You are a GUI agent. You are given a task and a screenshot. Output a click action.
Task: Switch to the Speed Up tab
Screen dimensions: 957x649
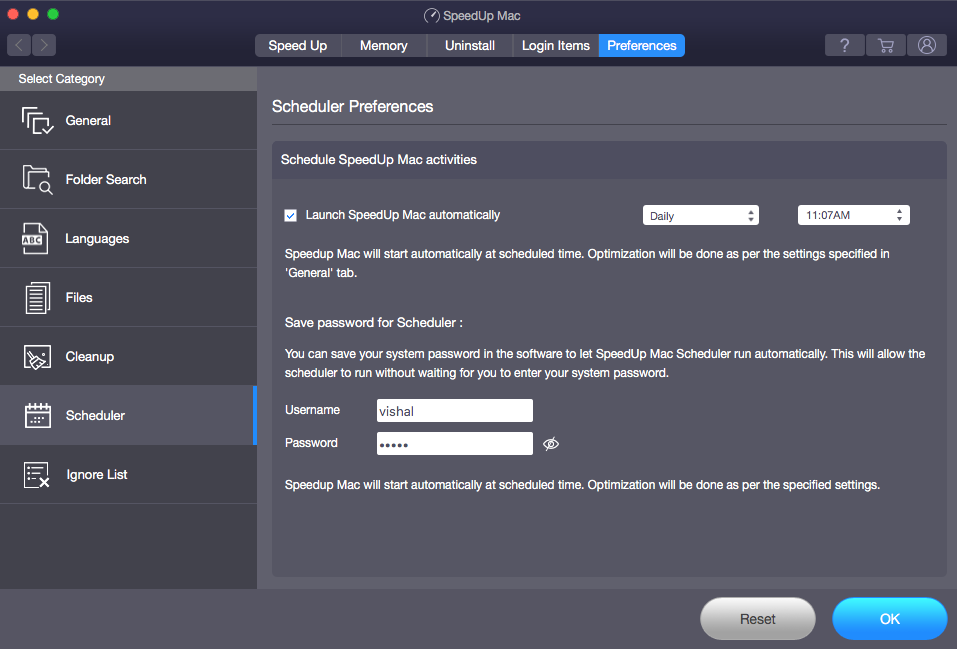point(298,46)
